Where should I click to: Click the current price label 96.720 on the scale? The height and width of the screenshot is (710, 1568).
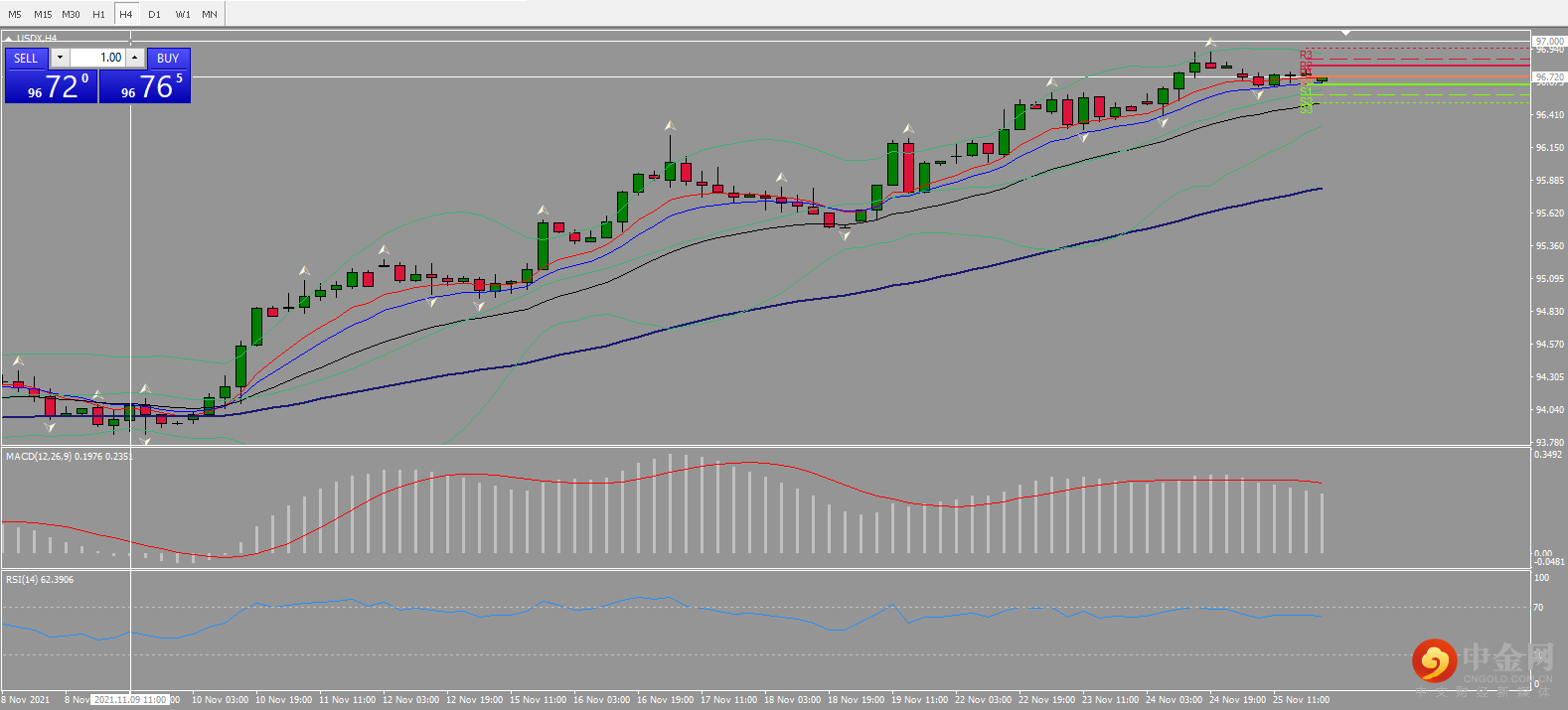1548,76
